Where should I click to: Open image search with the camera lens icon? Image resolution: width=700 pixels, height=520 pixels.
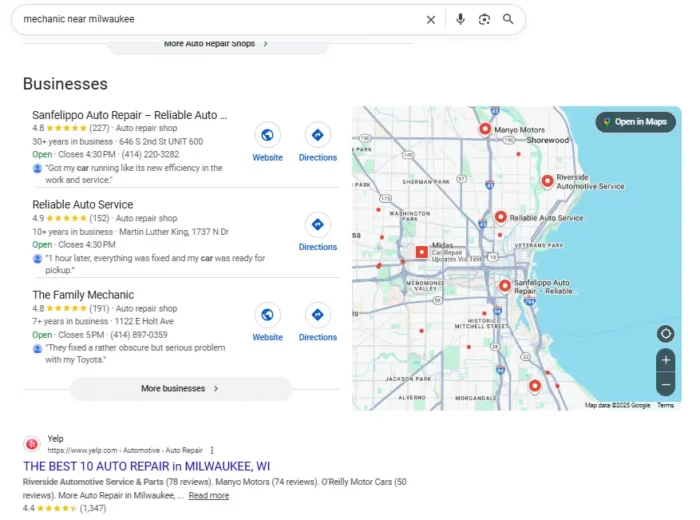coord(484,19)
